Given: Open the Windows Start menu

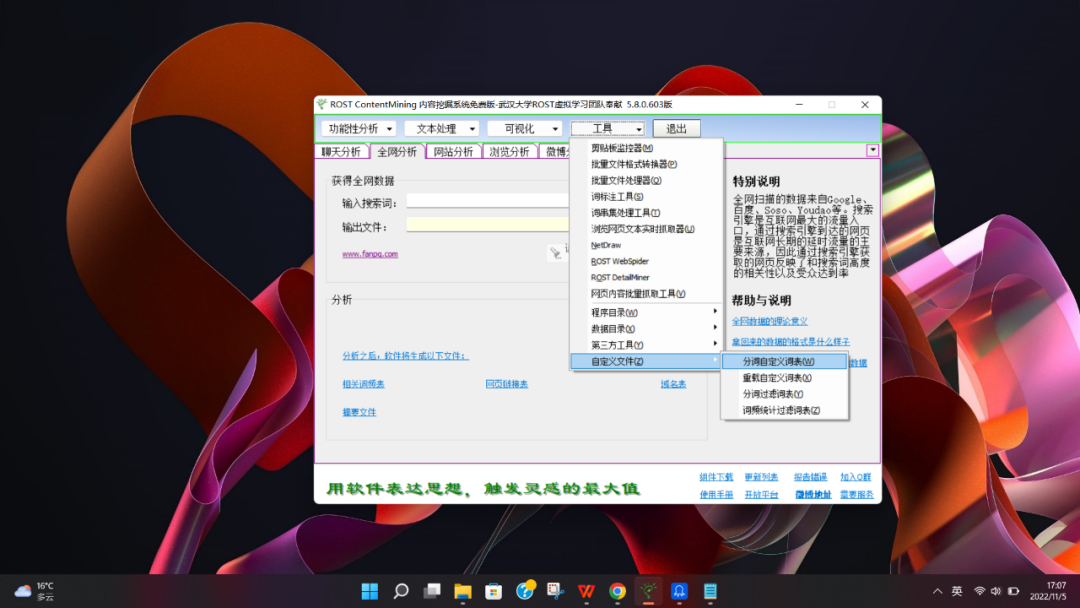Looking at the screenshot, I should (370, 591).
